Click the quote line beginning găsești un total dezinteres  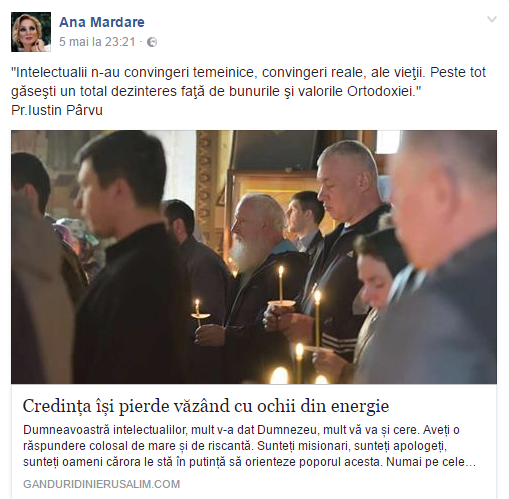coord(214,91)
